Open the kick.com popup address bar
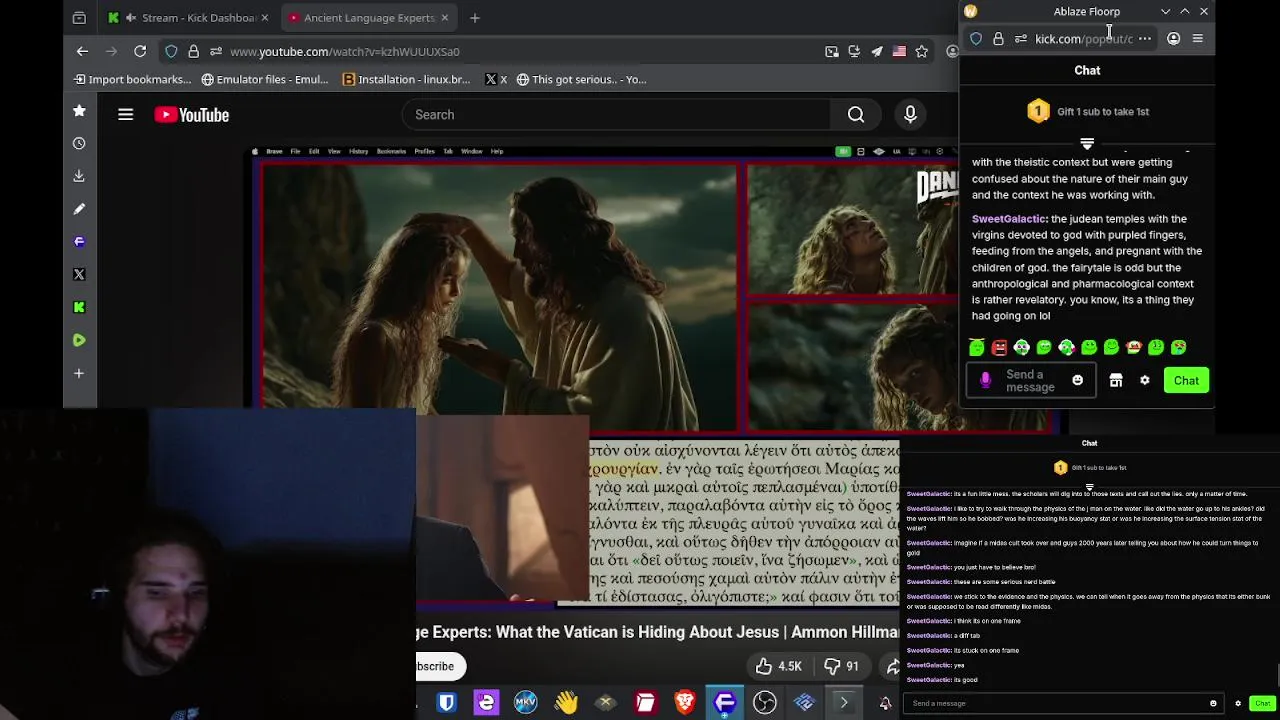This screenshot has height=720, width=1280. [x=1084, y=39]
